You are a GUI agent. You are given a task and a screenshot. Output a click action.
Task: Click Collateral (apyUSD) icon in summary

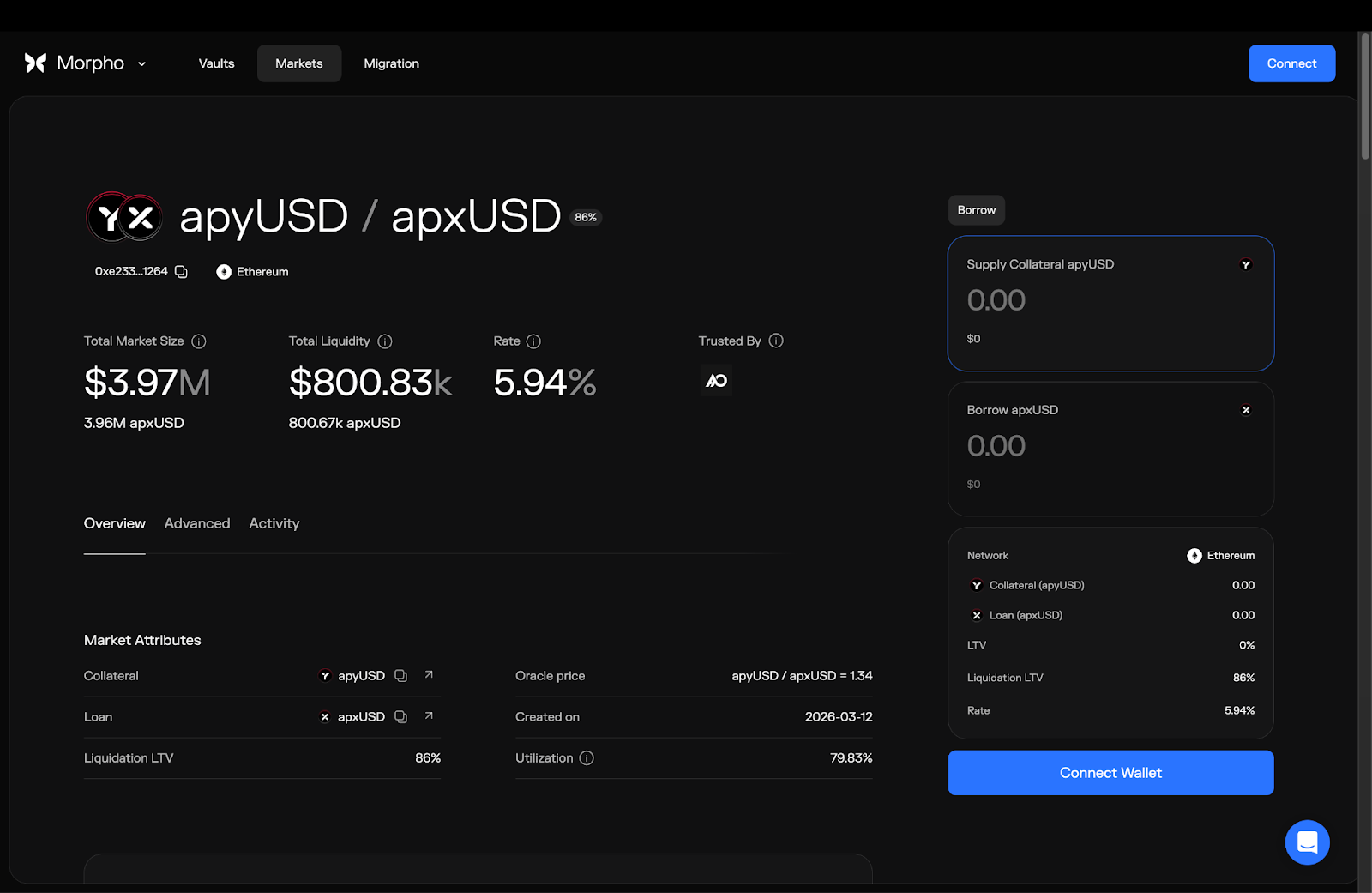click(x=977, y=585)
